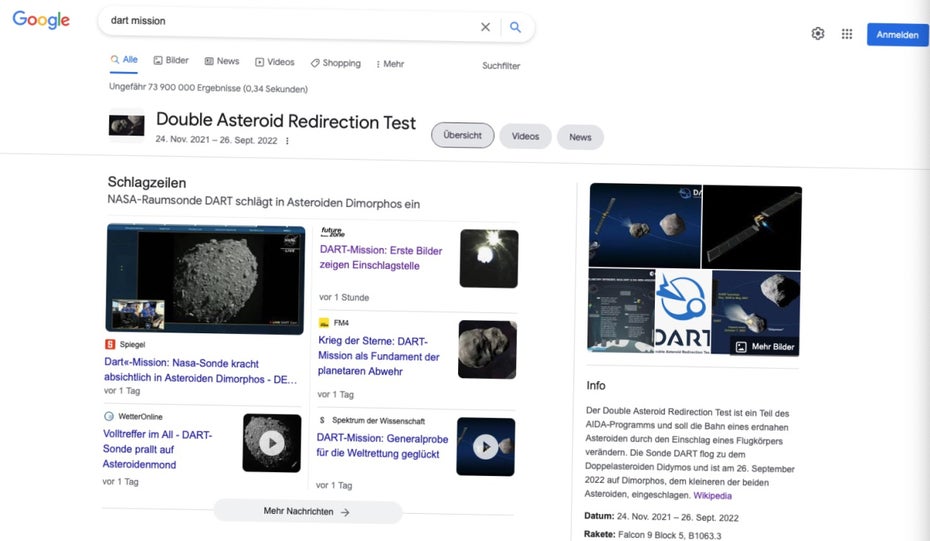Switch to the News search tab

tap(222, 61)
